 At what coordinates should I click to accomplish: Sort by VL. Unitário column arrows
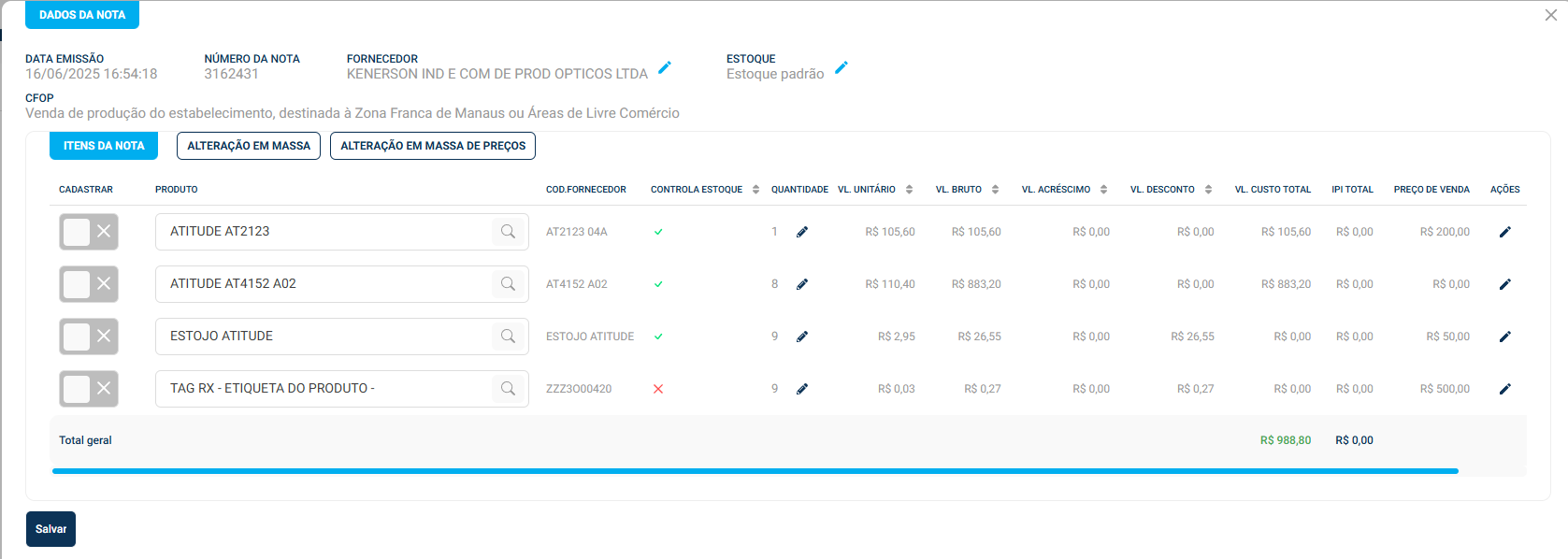pos(909,190)
